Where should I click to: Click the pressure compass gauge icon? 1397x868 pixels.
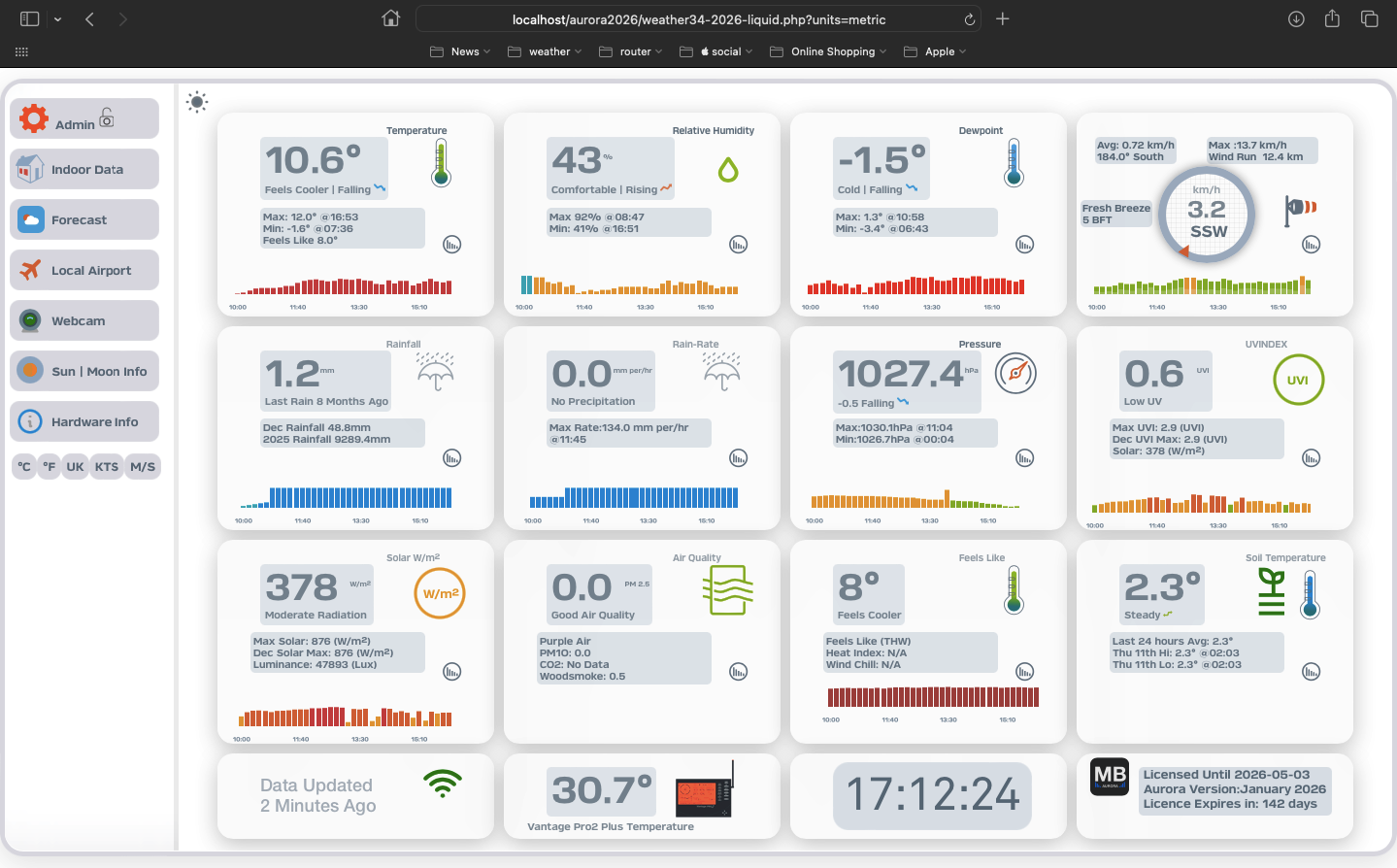pyautogui.click(x=1015, y=373)
